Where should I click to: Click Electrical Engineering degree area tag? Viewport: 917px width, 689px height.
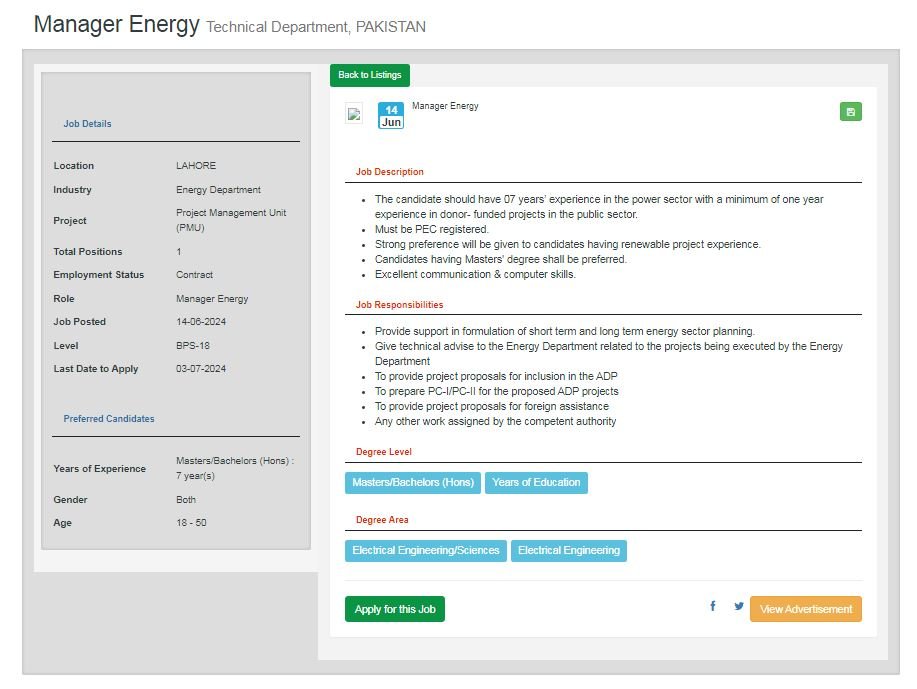568,550
